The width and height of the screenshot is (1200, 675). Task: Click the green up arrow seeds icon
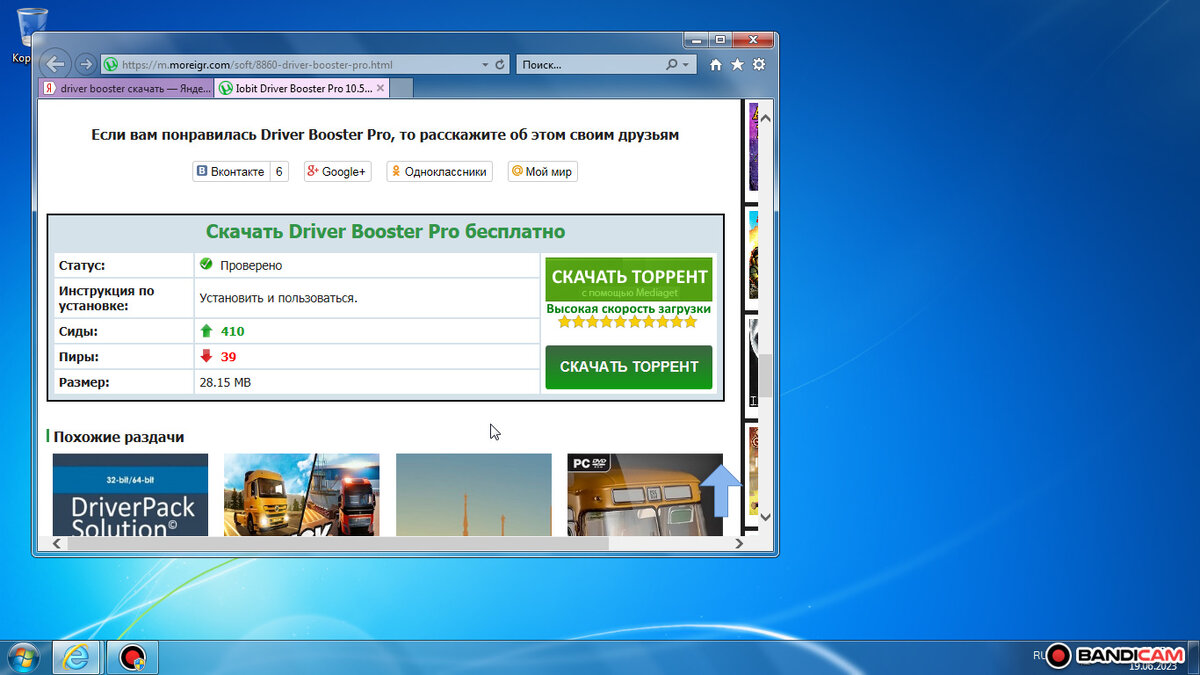206,331
